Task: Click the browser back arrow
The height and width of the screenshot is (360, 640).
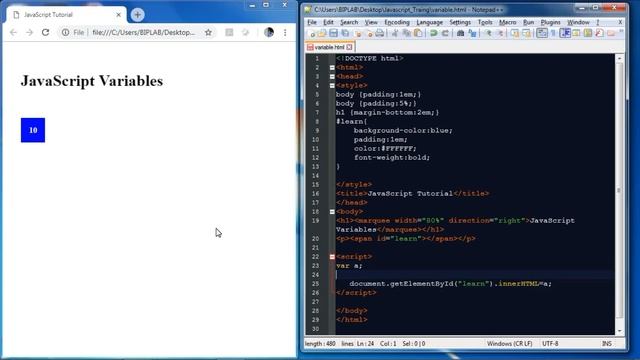Action: 13,32
